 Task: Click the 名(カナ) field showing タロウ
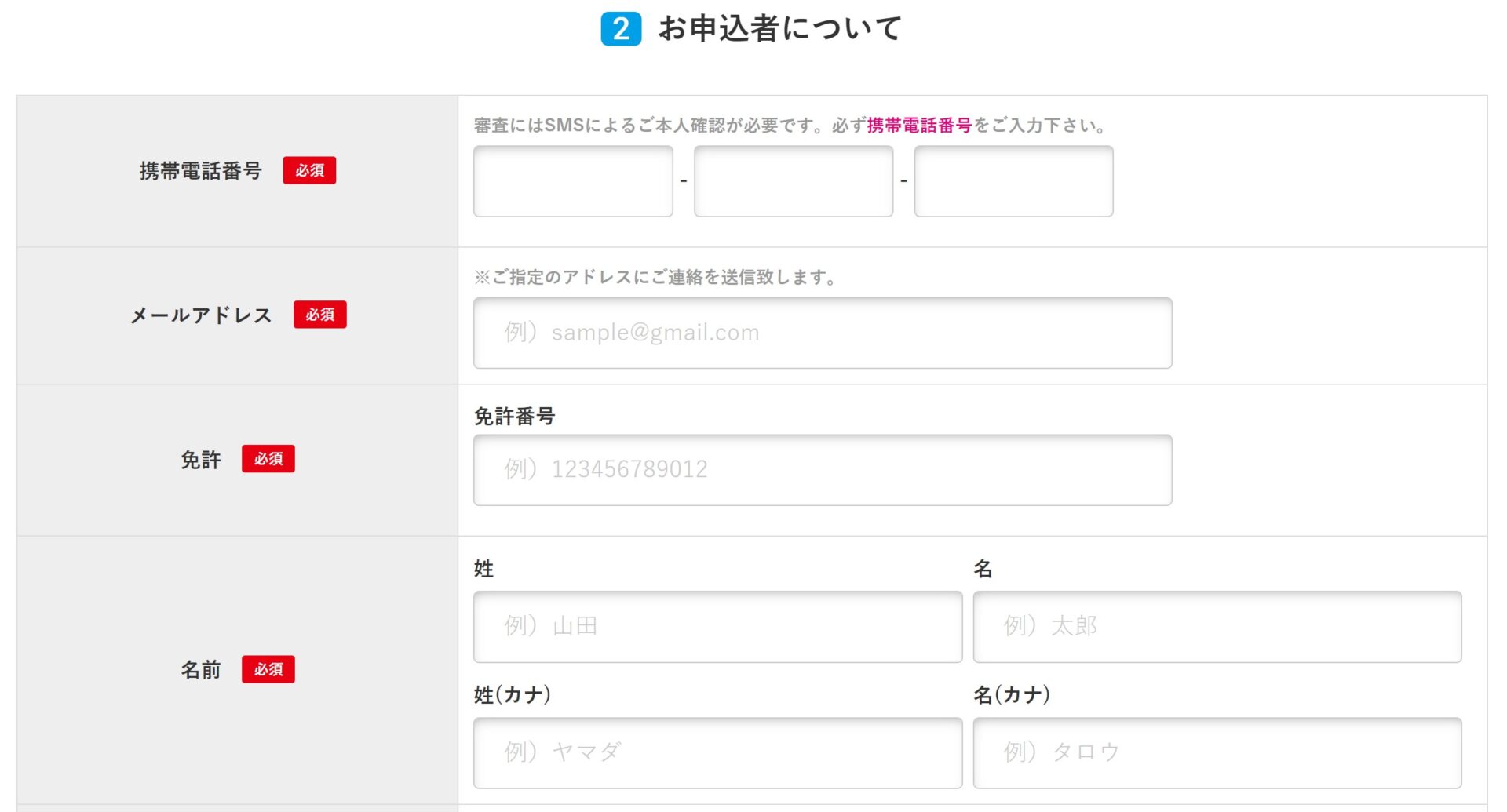1217,753
